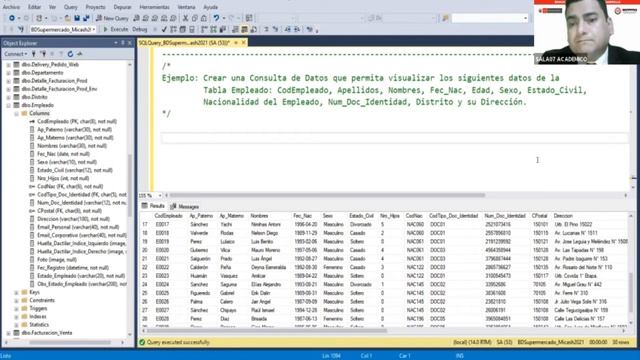Expand the dbo.Distrito table node

(8, 97)
